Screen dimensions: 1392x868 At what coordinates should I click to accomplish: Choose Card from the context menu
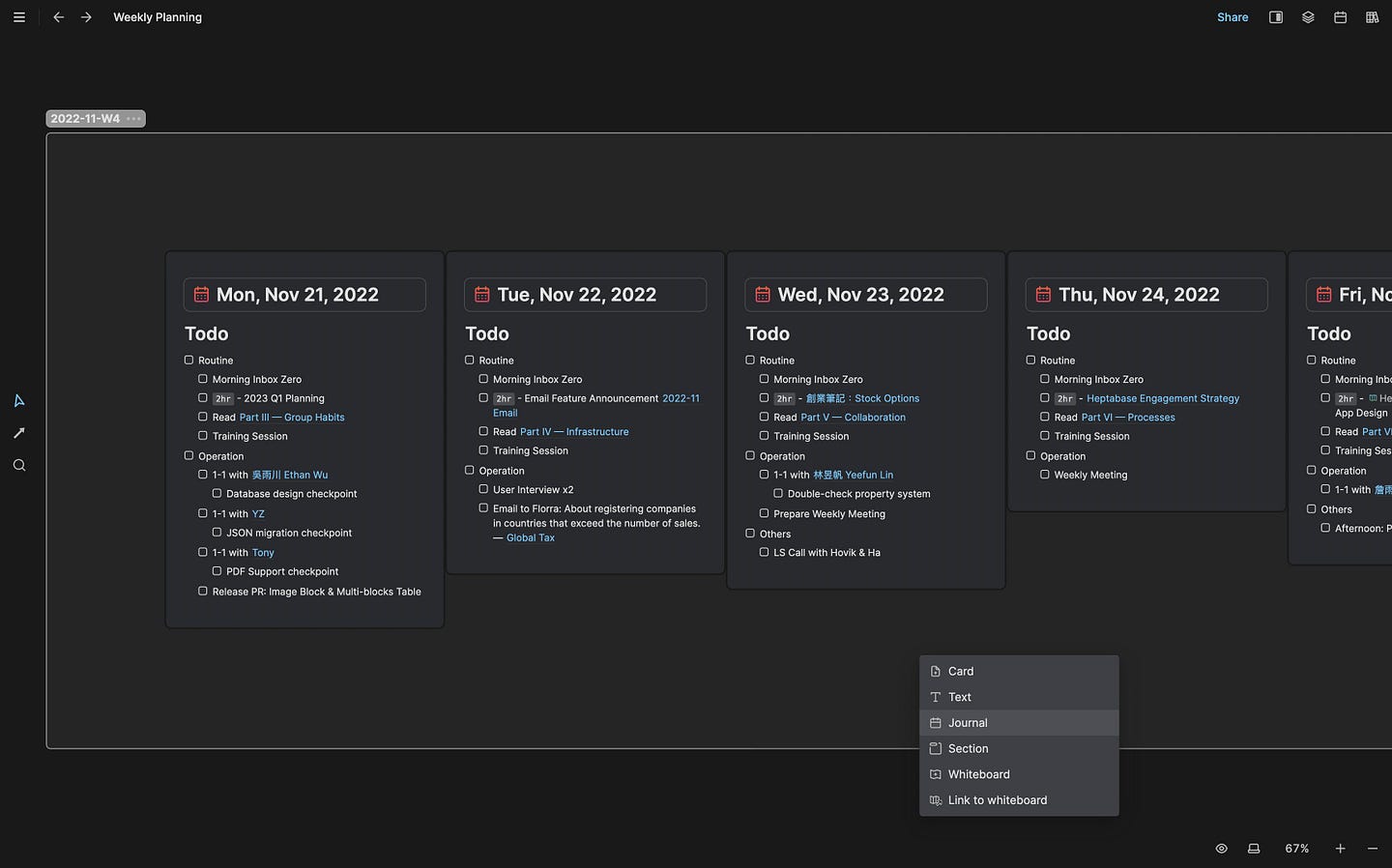[1019, 671]
